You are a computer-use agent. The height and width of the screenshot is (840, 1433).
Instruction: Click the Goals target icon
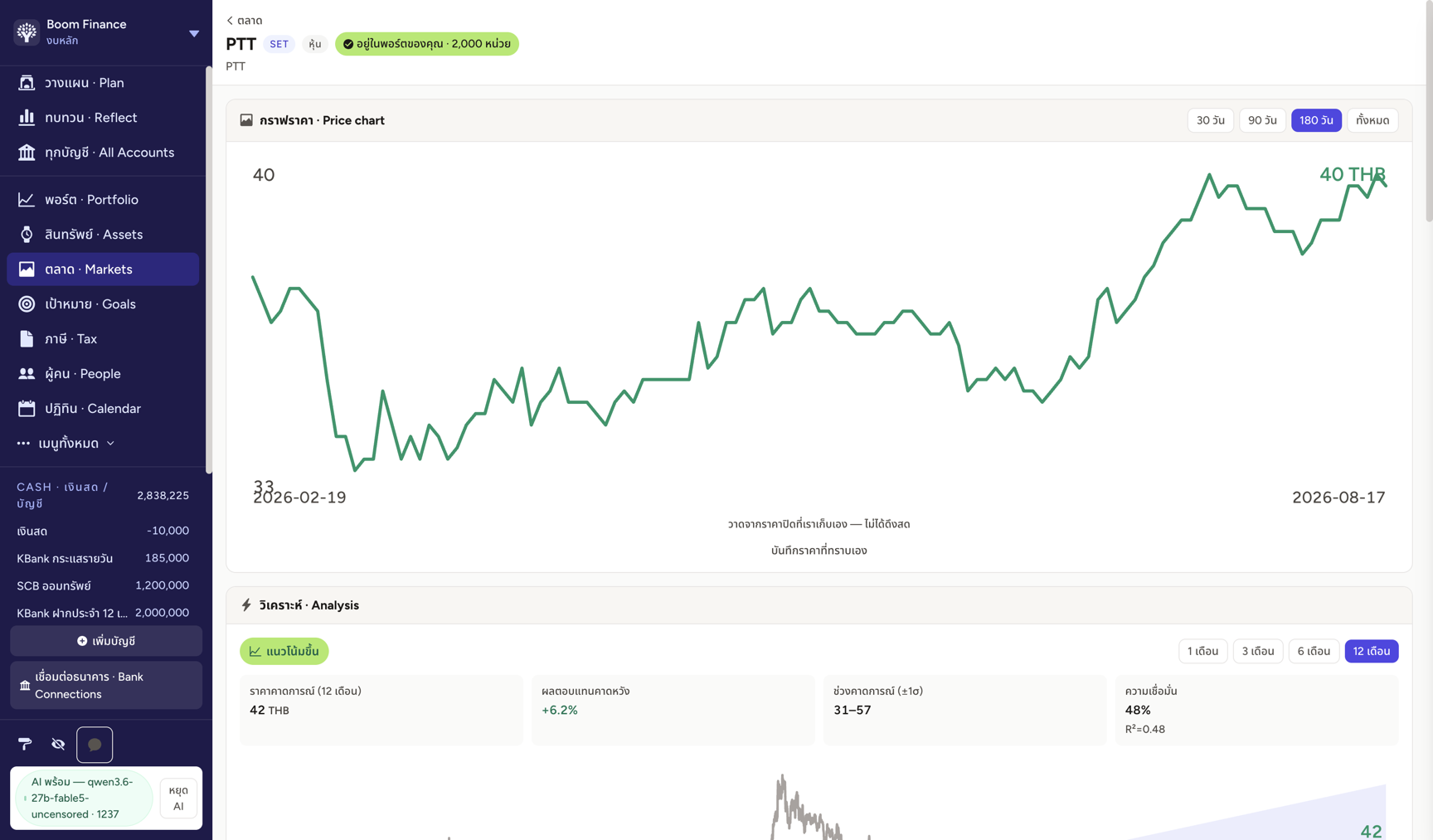click(27, 304)
